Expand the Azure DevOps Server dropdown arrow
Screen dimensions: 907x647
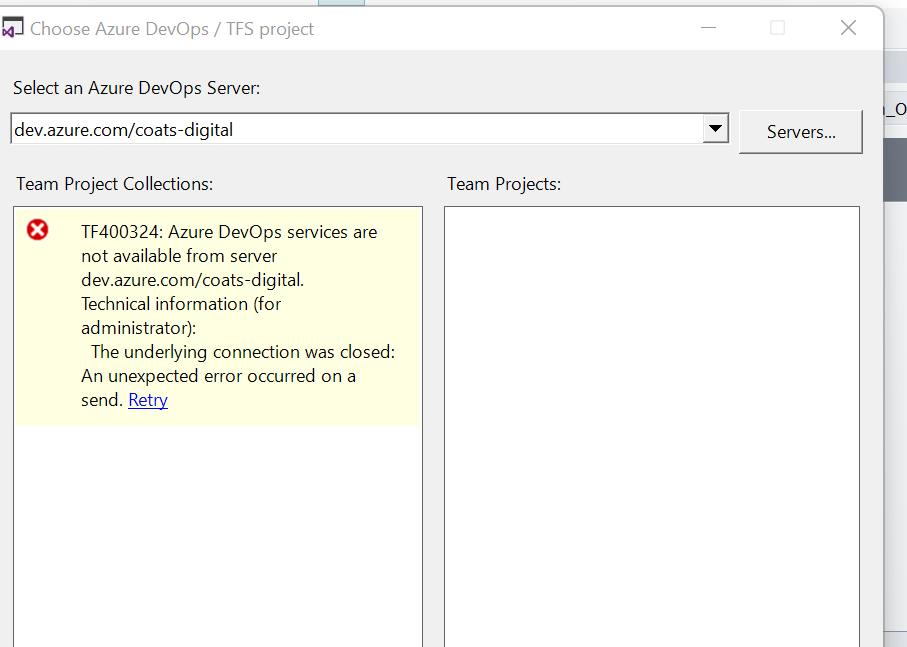tap(714, 129)
